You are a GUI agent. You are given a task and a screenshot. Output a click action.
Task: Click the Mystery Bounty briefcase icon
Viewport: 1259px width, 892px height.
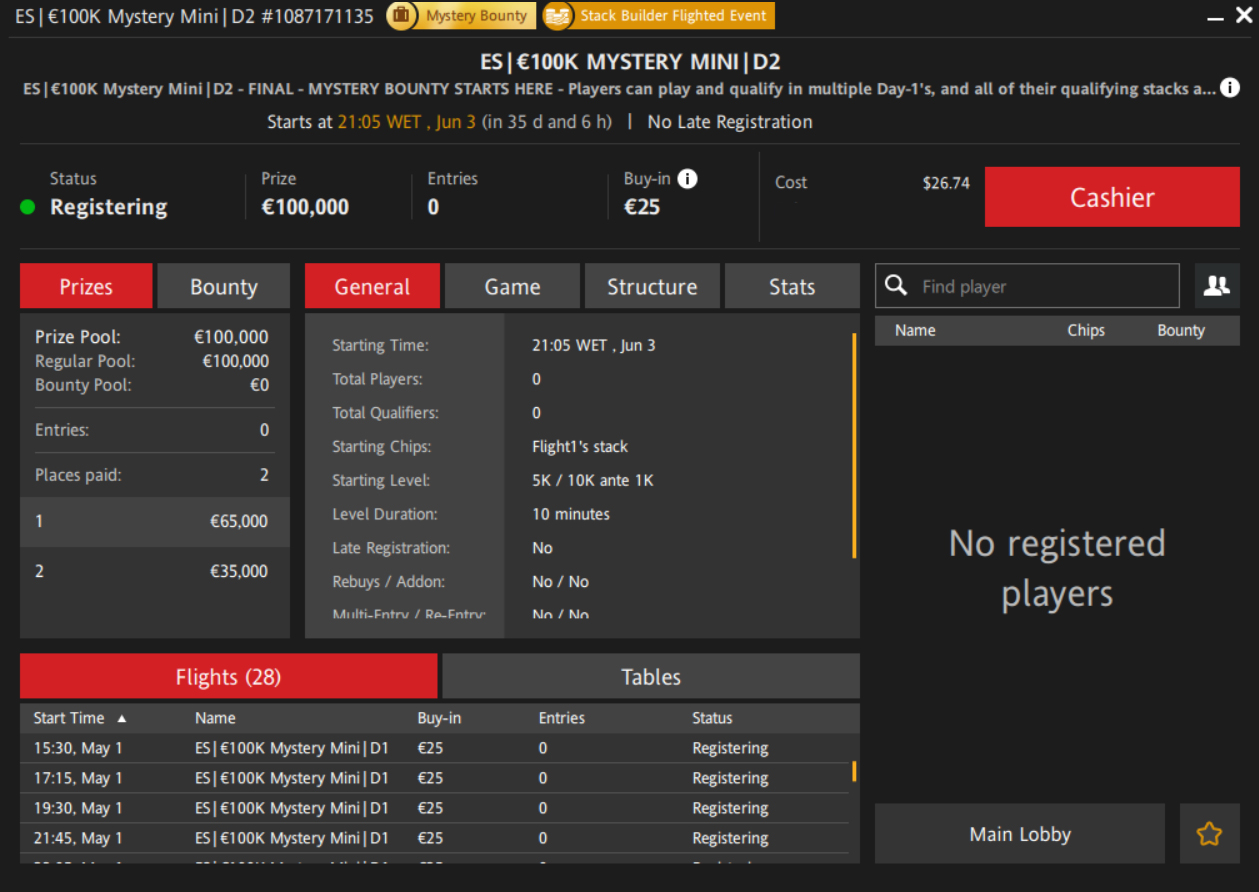pyautogui.click(x=401, y=16)
